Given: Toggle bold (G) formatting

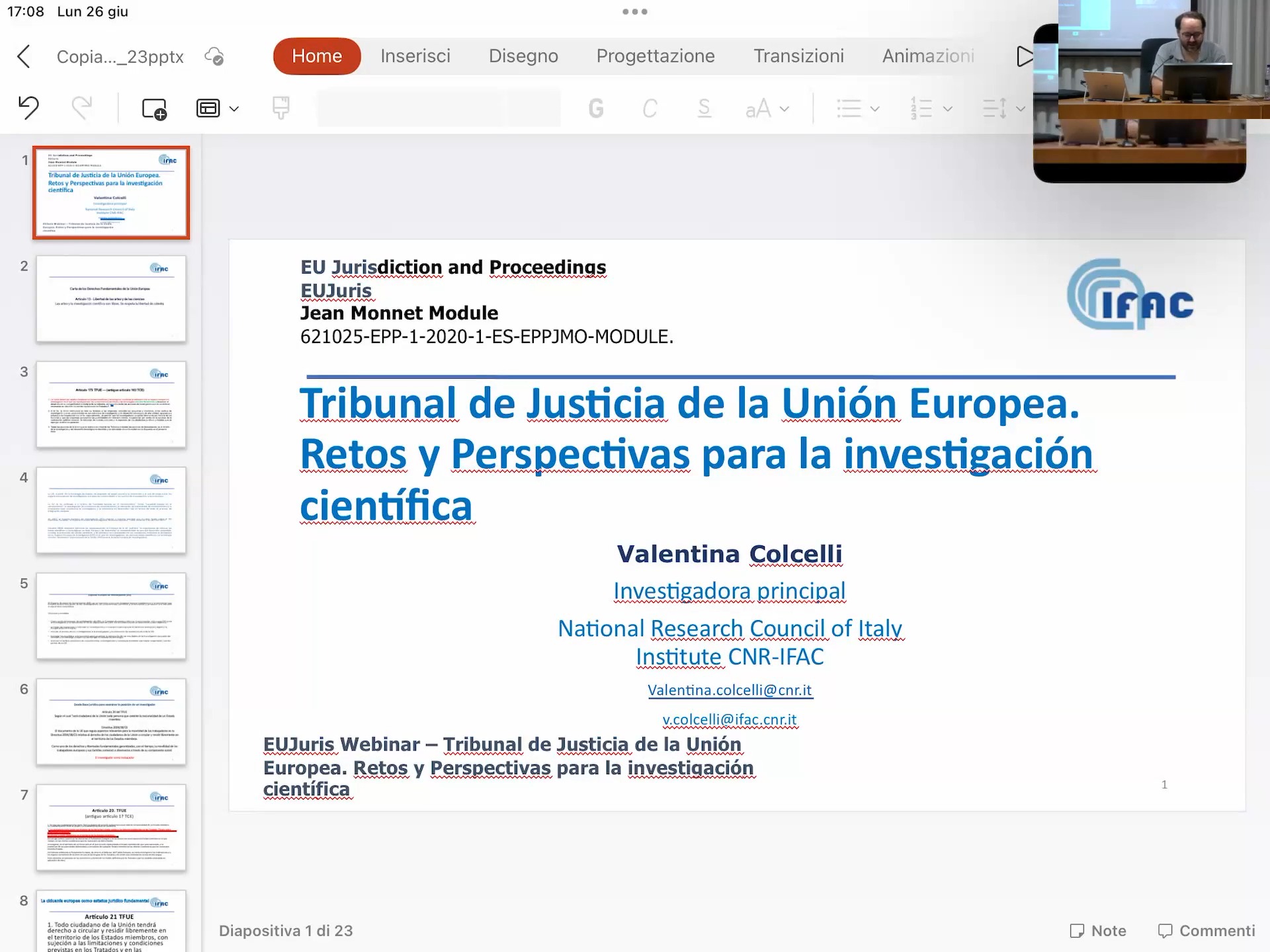Looking at the screenshot, I should [x=596, y=108].
